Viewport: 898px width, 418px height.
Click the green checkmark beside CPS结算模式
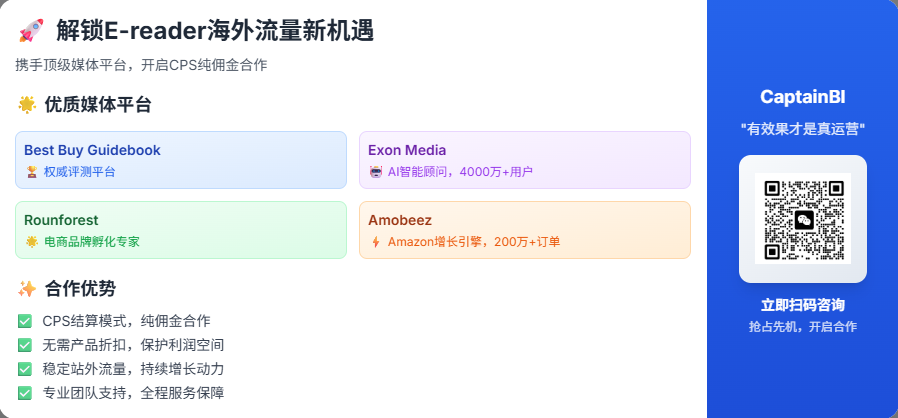click(x=25, y=321)
